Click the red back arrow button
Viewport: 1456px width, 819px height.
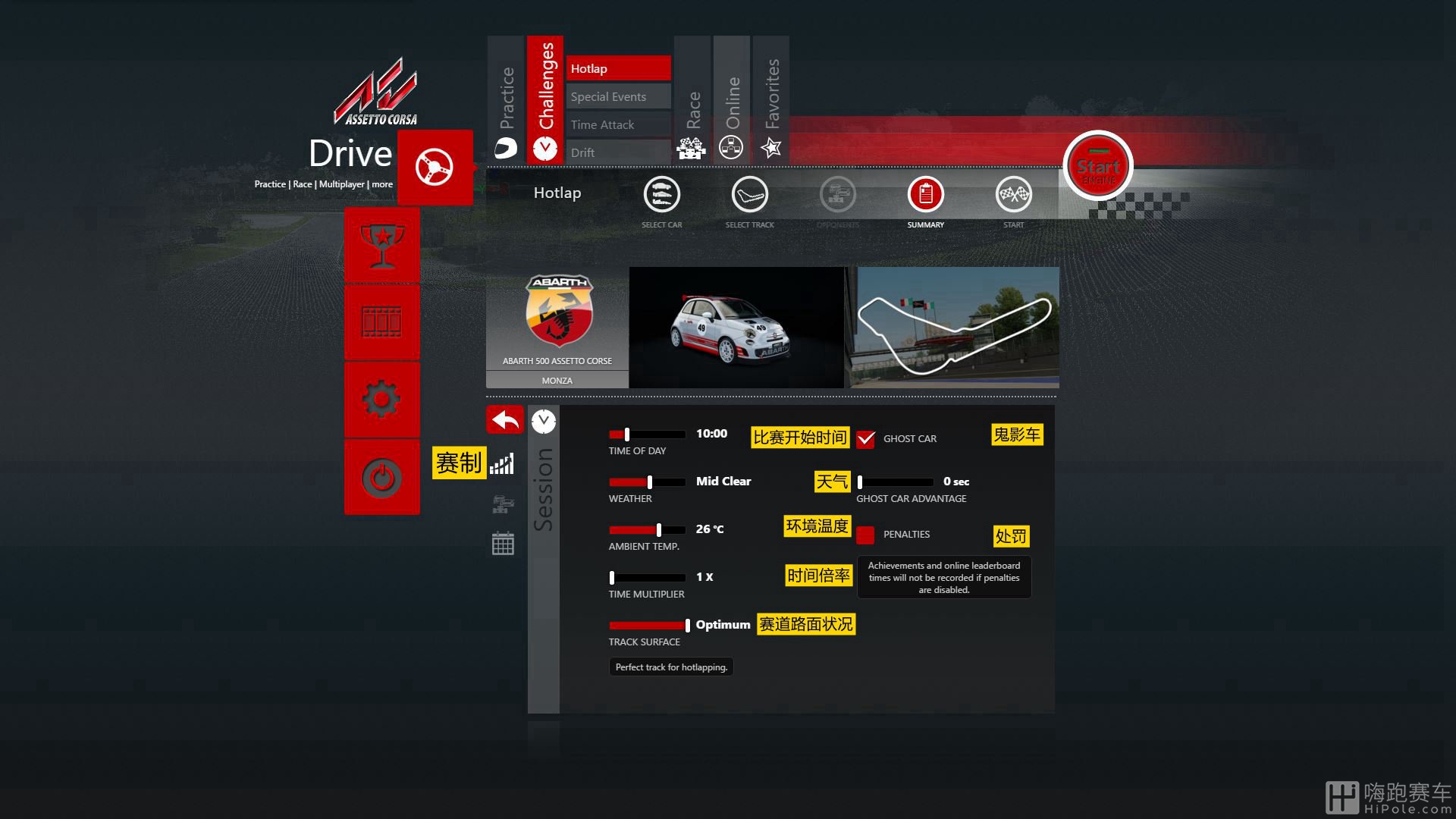505,419
